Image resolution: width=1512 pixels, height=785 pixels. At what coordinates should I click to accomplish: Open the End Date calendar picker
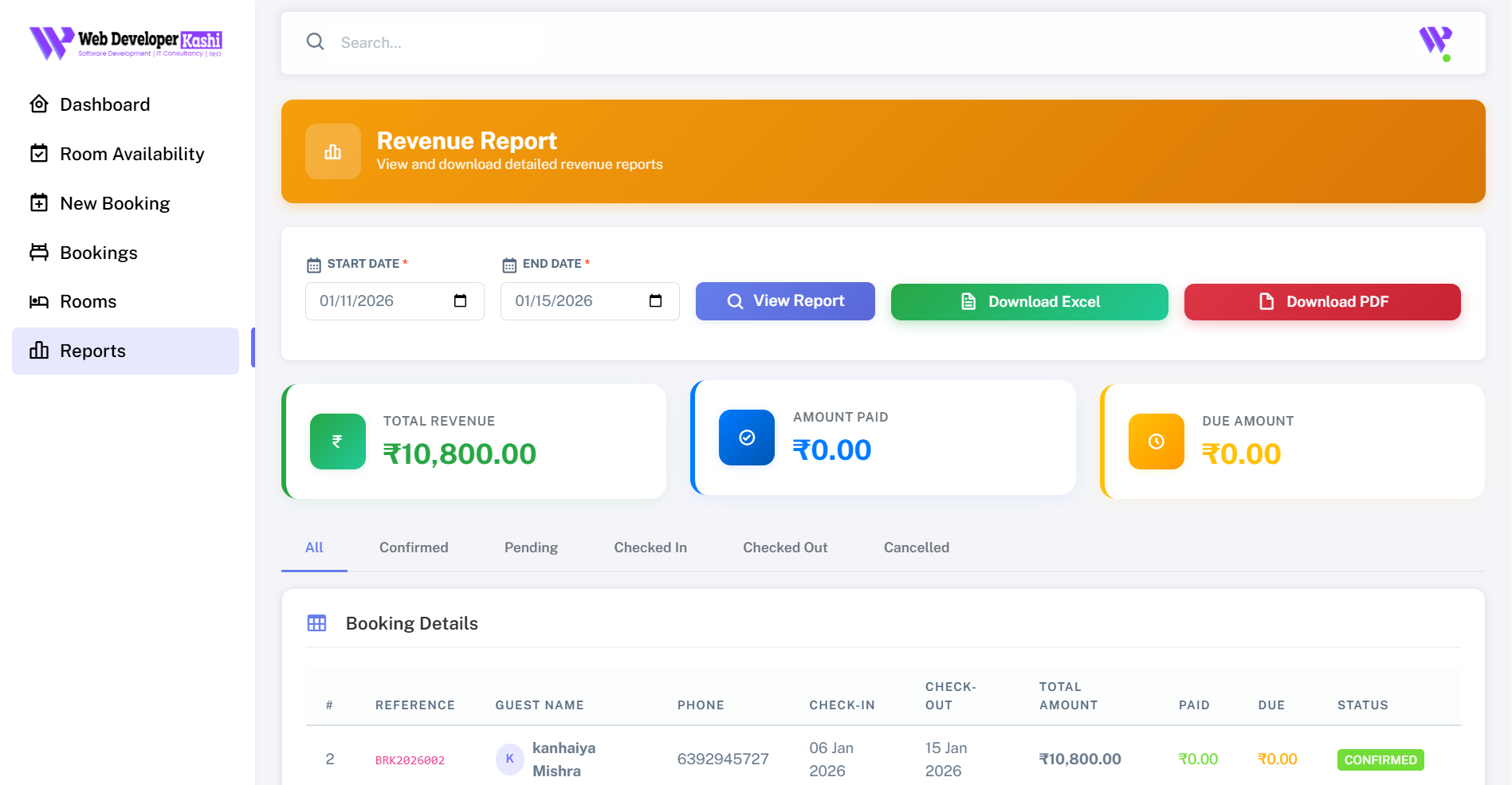click(655, 301)
